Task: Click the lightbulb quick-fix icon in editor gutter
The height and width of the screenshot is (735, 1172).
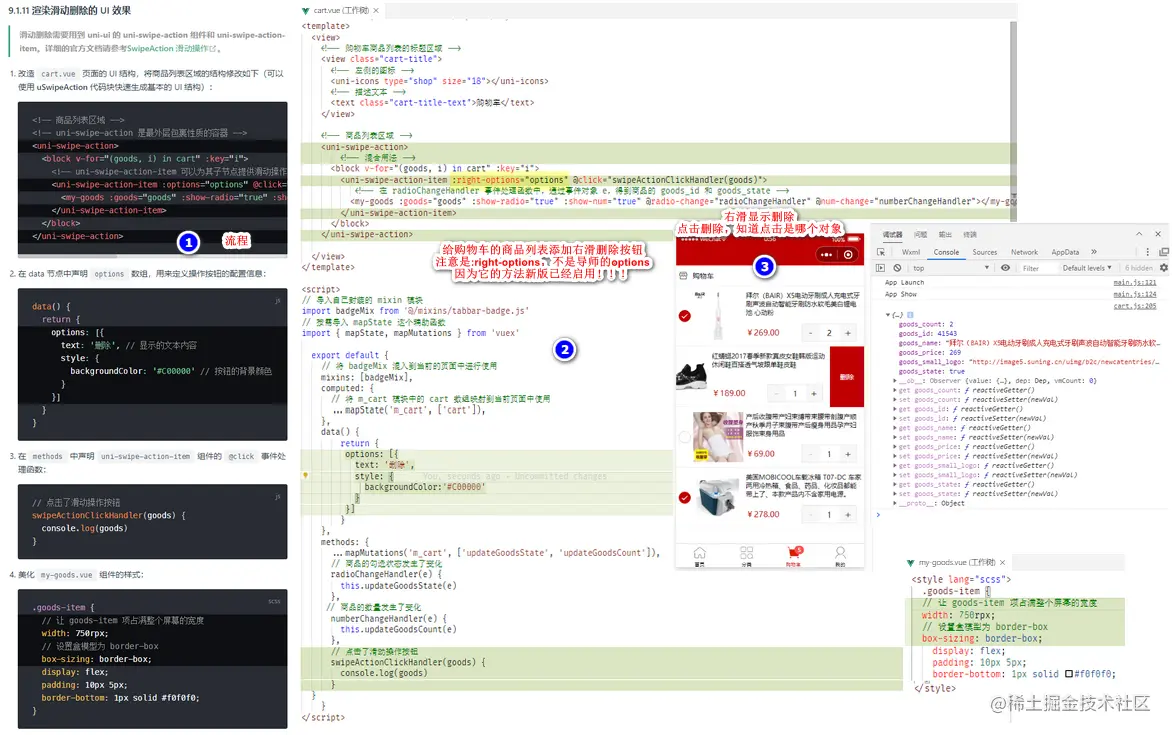Action: (305, 476)
